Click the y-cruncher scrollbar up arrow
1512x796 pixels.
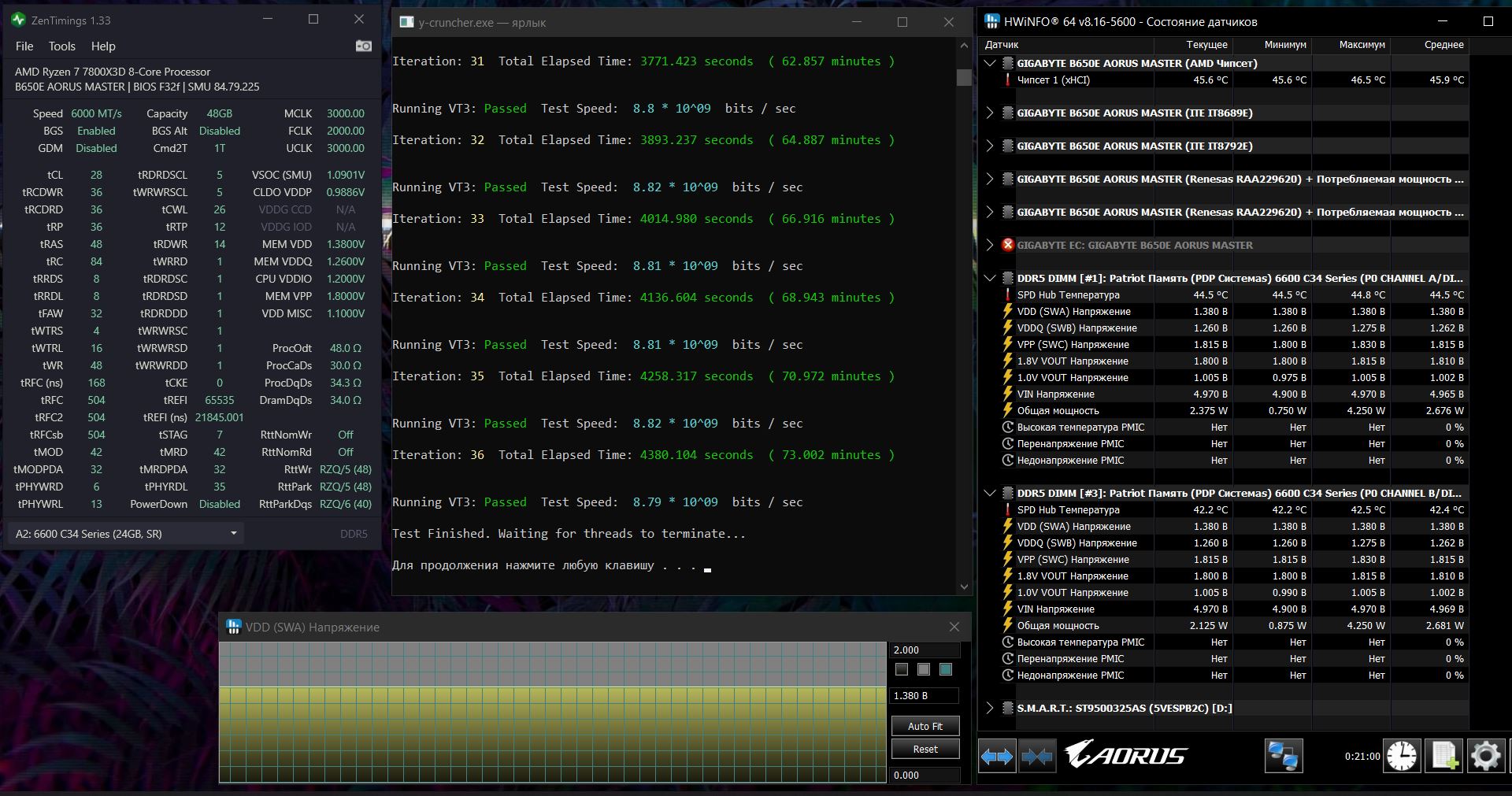point(964,45)
